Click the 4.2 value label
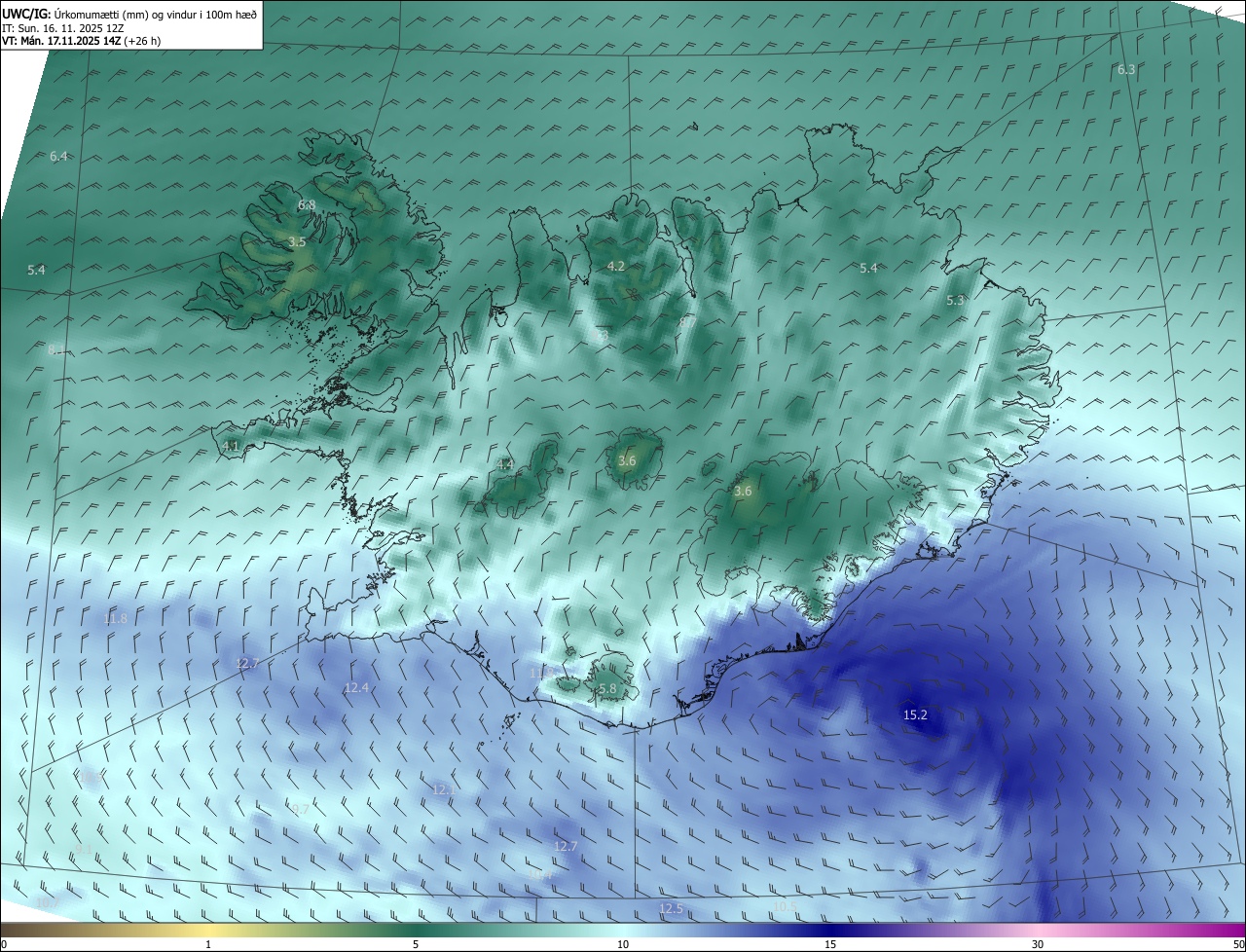The height and width of the screenshot is (952, 1246). [x=616, y=266]
